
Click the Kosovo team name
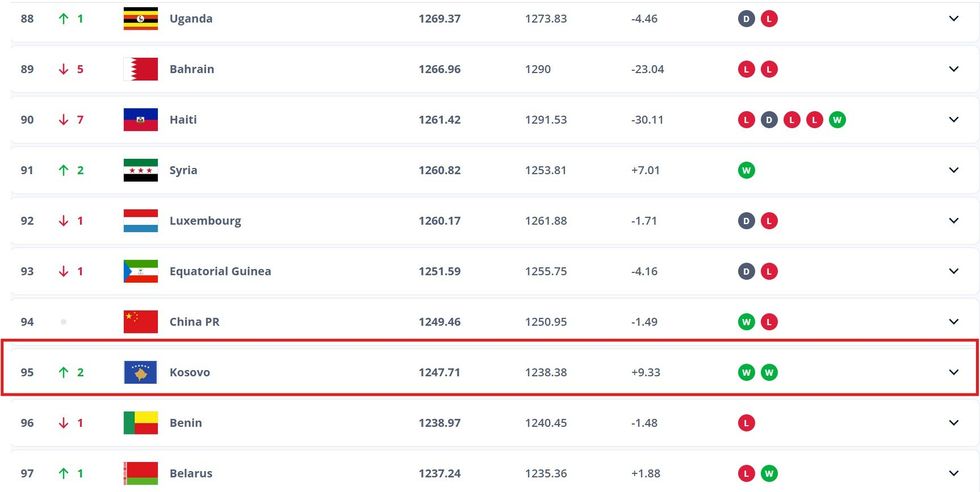[x=190, y=372]
